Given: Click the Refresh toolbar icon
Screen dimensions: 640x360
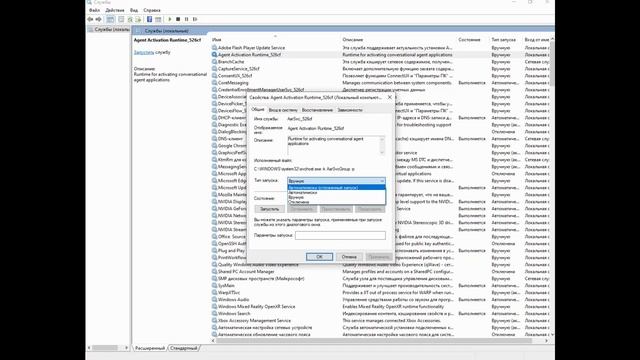Looking at the screenshot, I should [x=130, y=19].
